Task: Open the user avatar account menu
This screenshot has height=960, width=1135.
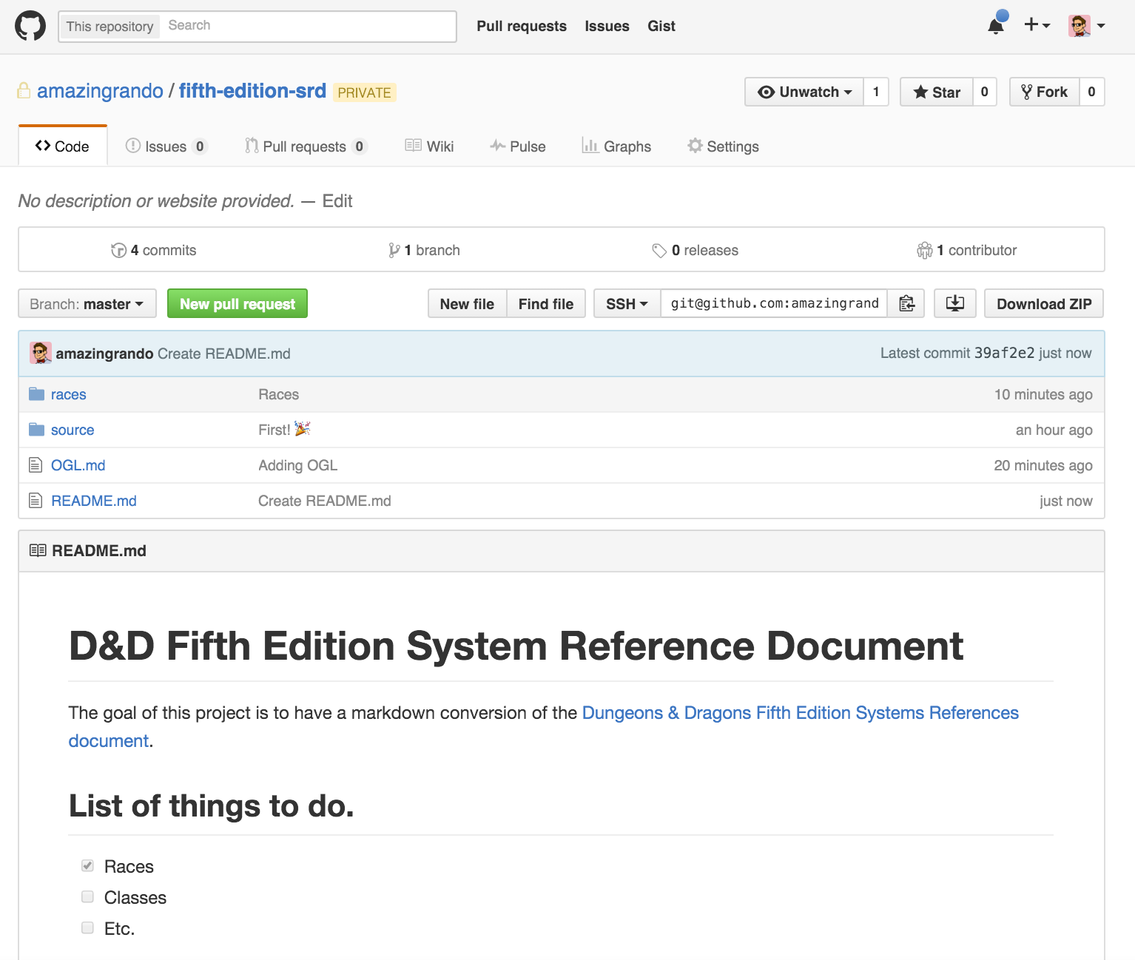Action: pos(1087,25)
